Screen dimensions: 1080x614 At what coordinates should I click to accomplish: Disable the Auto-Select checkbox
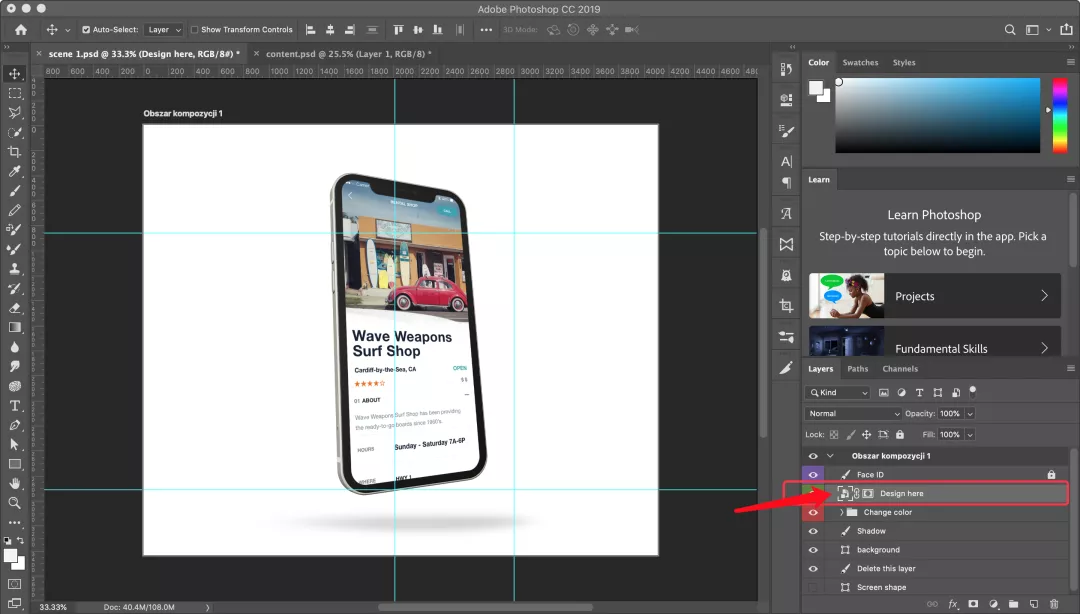(86, 30)
